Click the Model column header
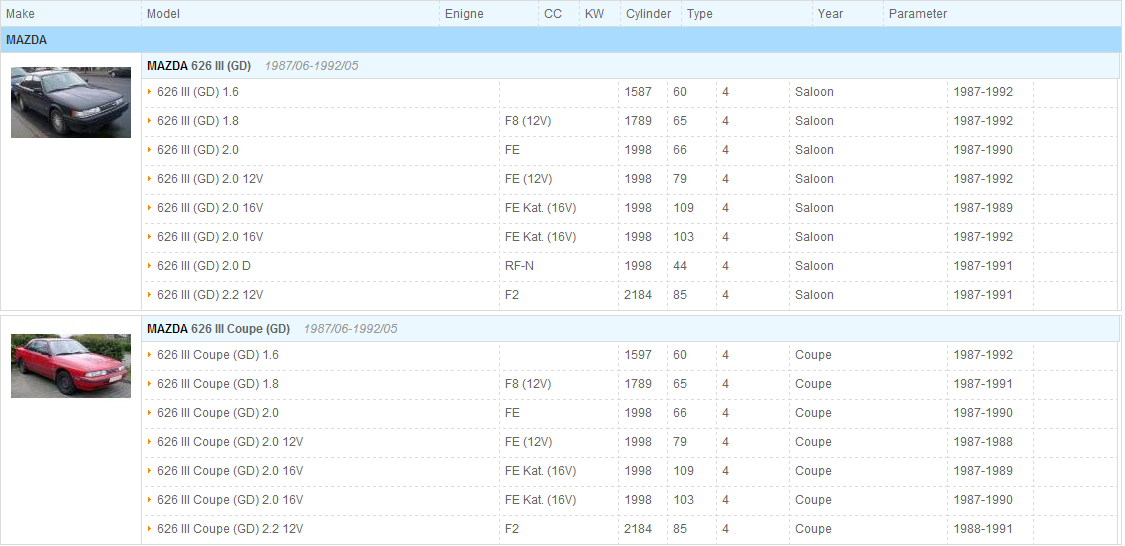This screenshot has height=546, width=1125. [x=163, y=14]
